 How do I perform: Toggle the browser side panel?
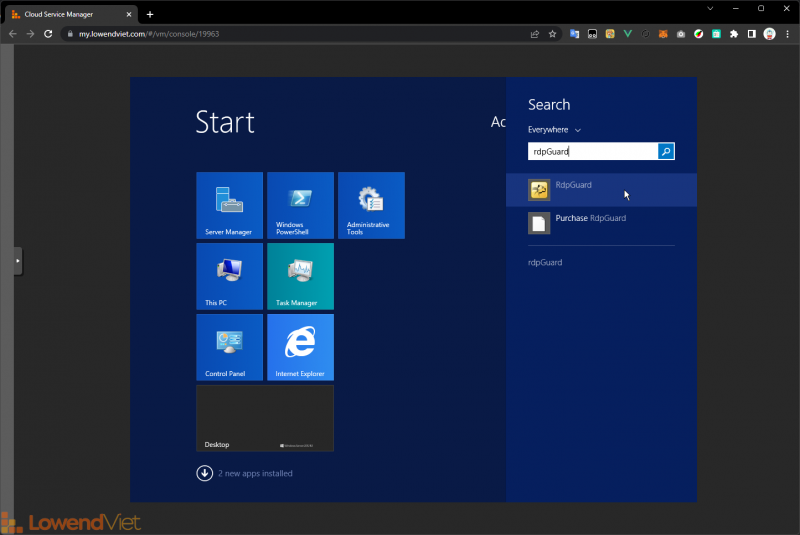(x=752, y=34)
